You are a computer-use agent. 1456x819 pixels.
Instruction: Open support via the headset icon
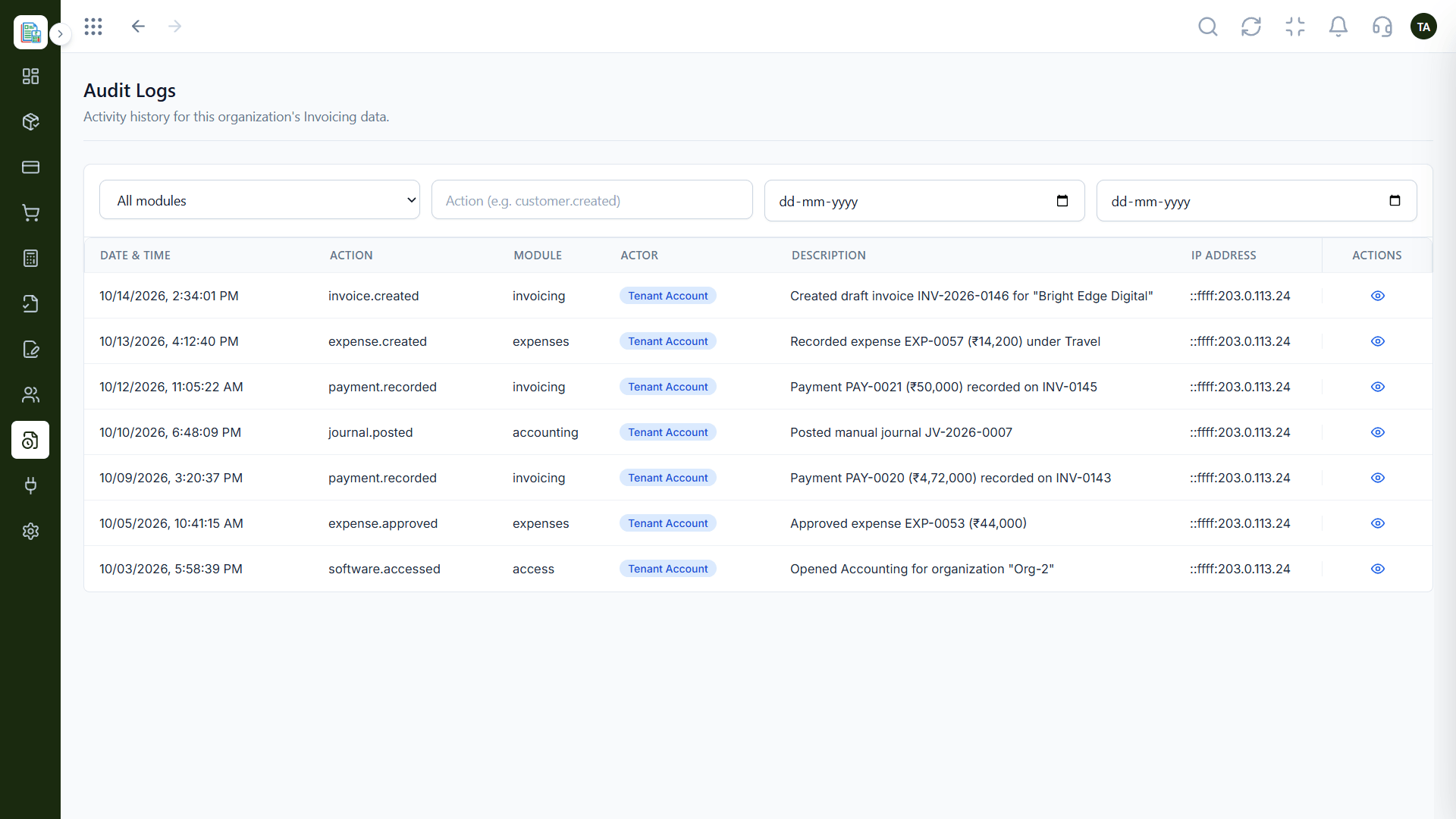tap(1382, 27)
